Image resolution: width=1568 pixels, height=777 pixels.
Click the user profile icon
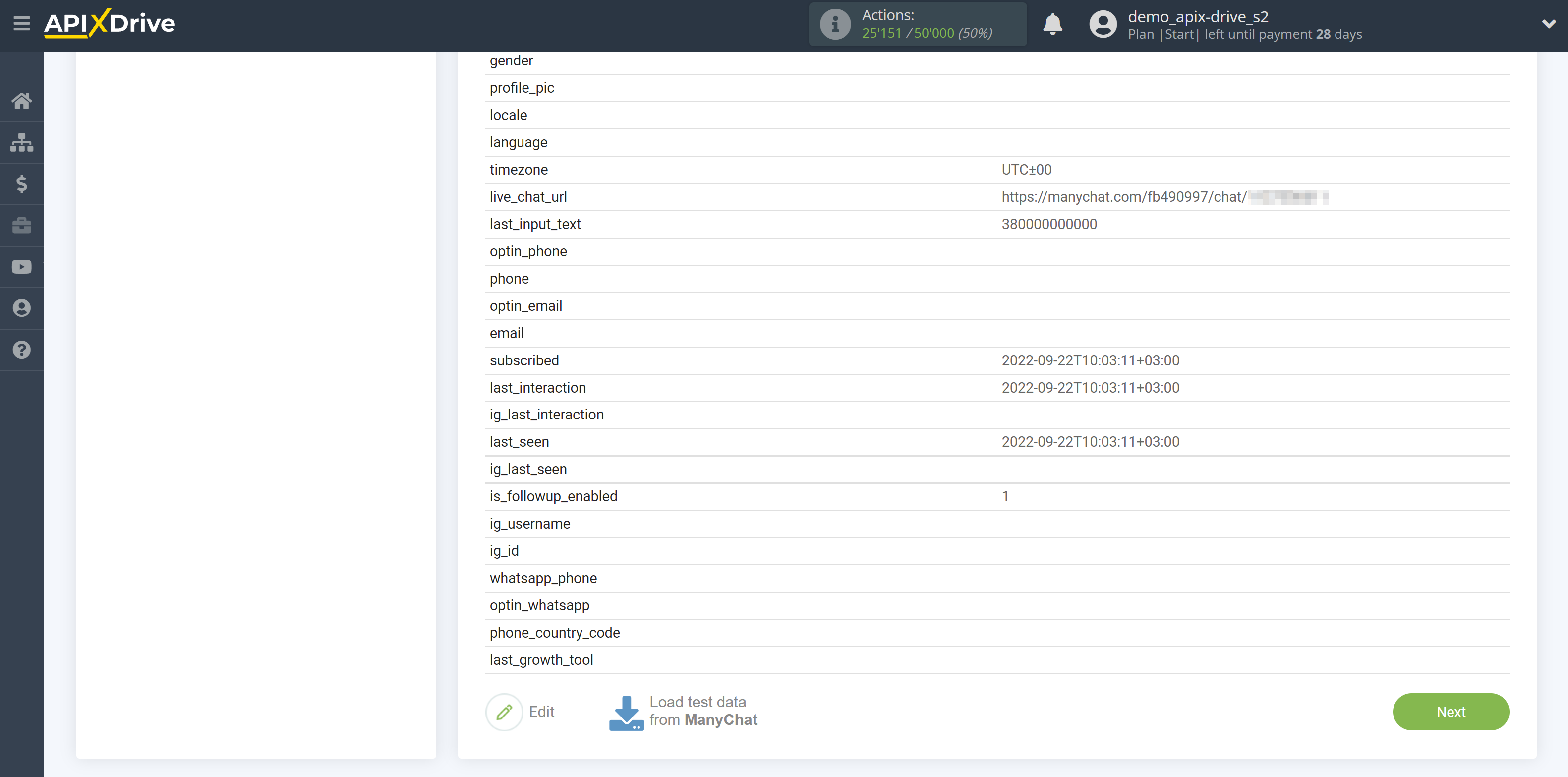(1101, 25)
